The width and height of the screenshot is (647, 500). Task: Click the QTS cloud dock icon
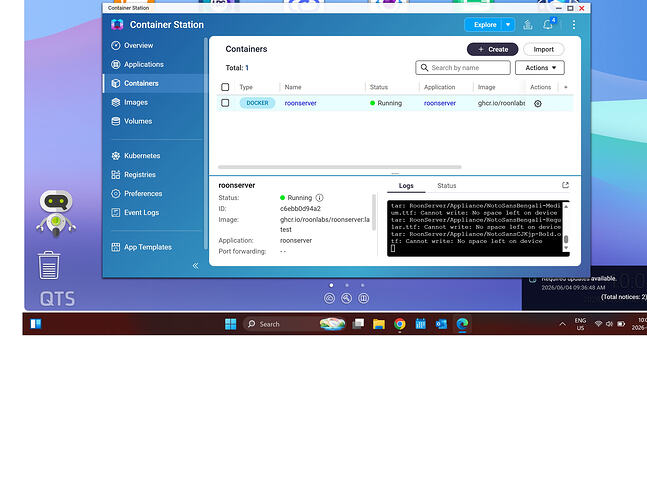[329, 298]
